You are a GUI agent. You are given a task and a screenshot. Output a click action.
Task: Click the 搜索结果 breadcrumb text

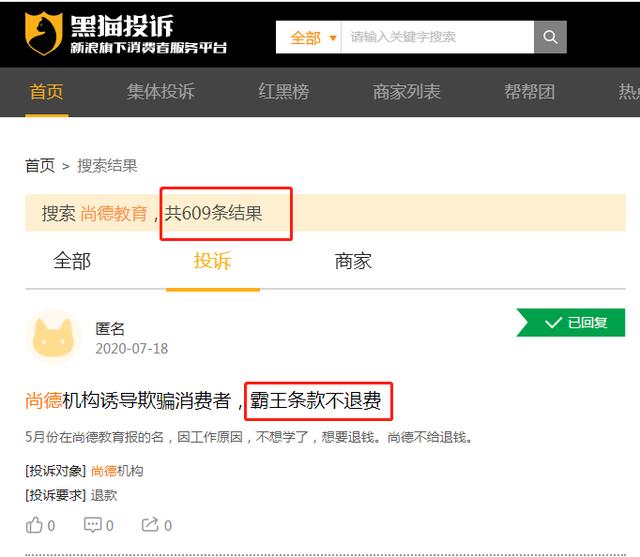click(107, 166)
